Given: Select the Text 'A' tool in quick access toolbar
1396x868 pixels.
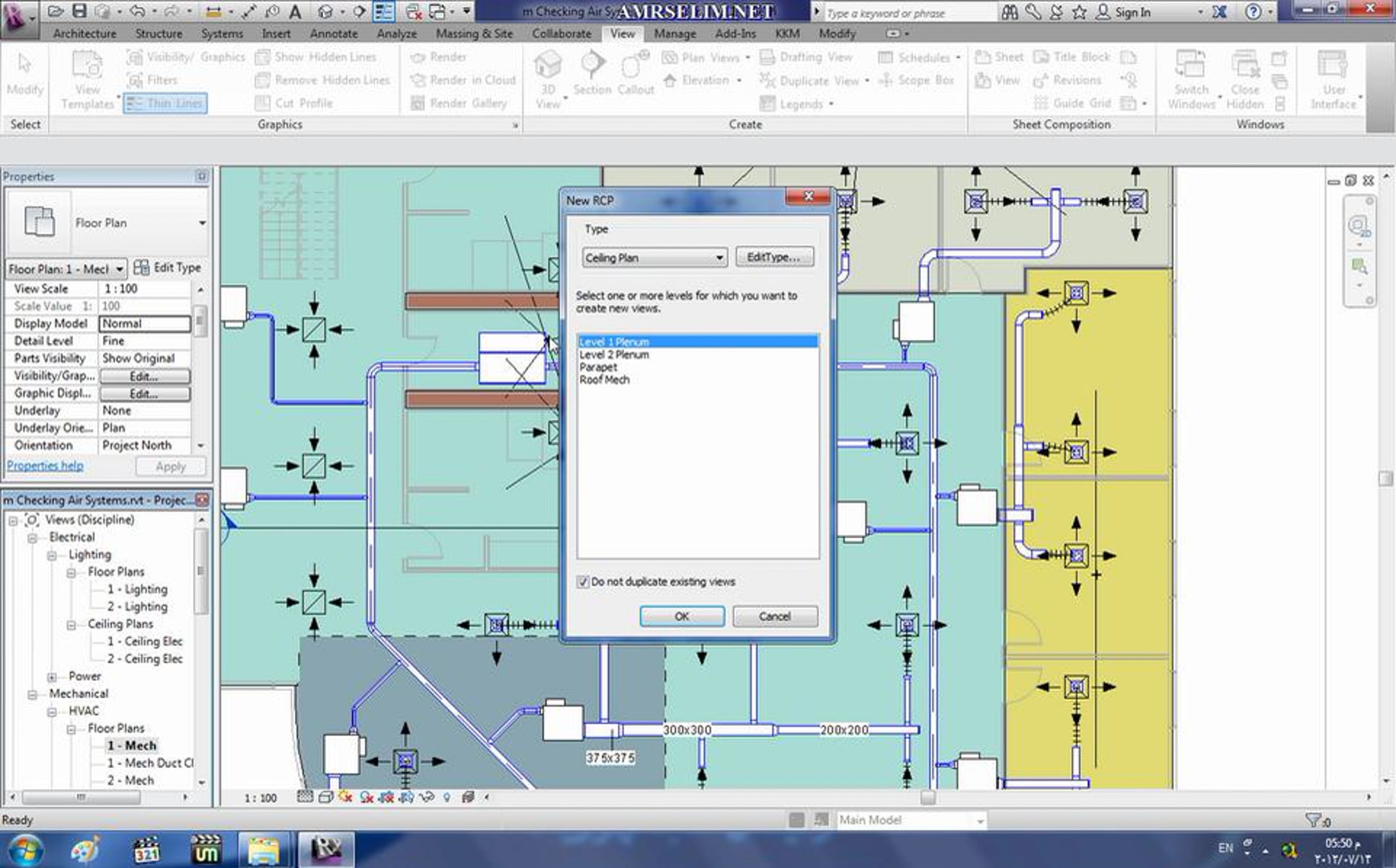Looking at the screenshot, I should (295, 11).
